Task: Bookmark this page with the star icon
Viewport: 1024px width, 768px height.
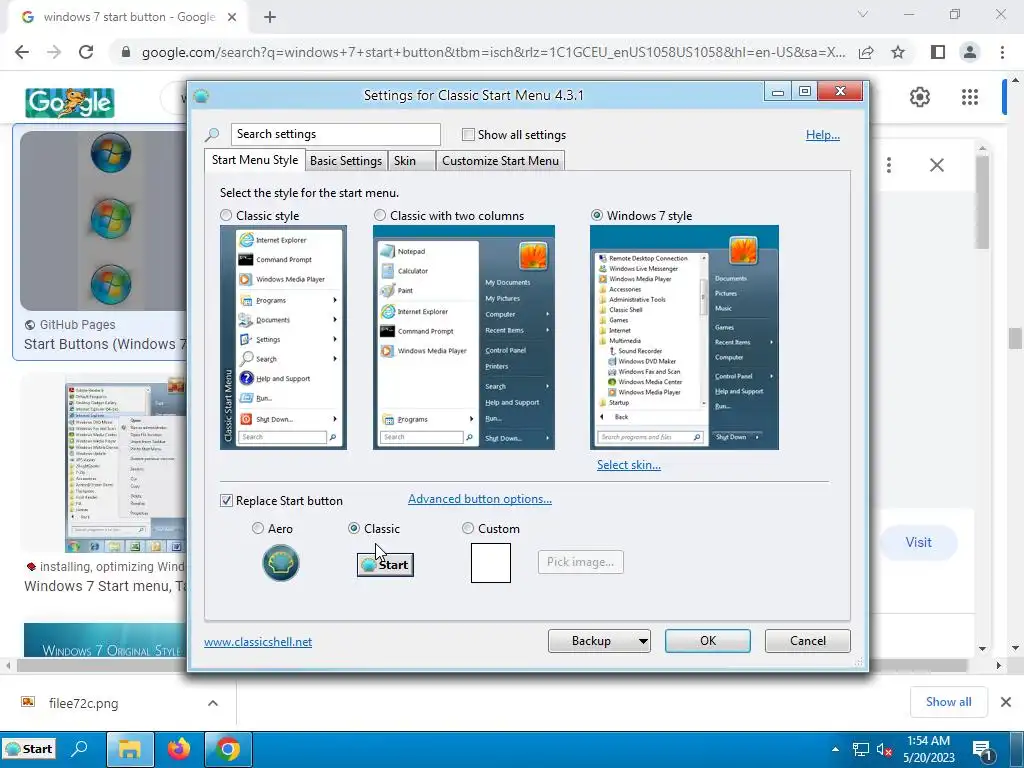Action: [898, 52]
